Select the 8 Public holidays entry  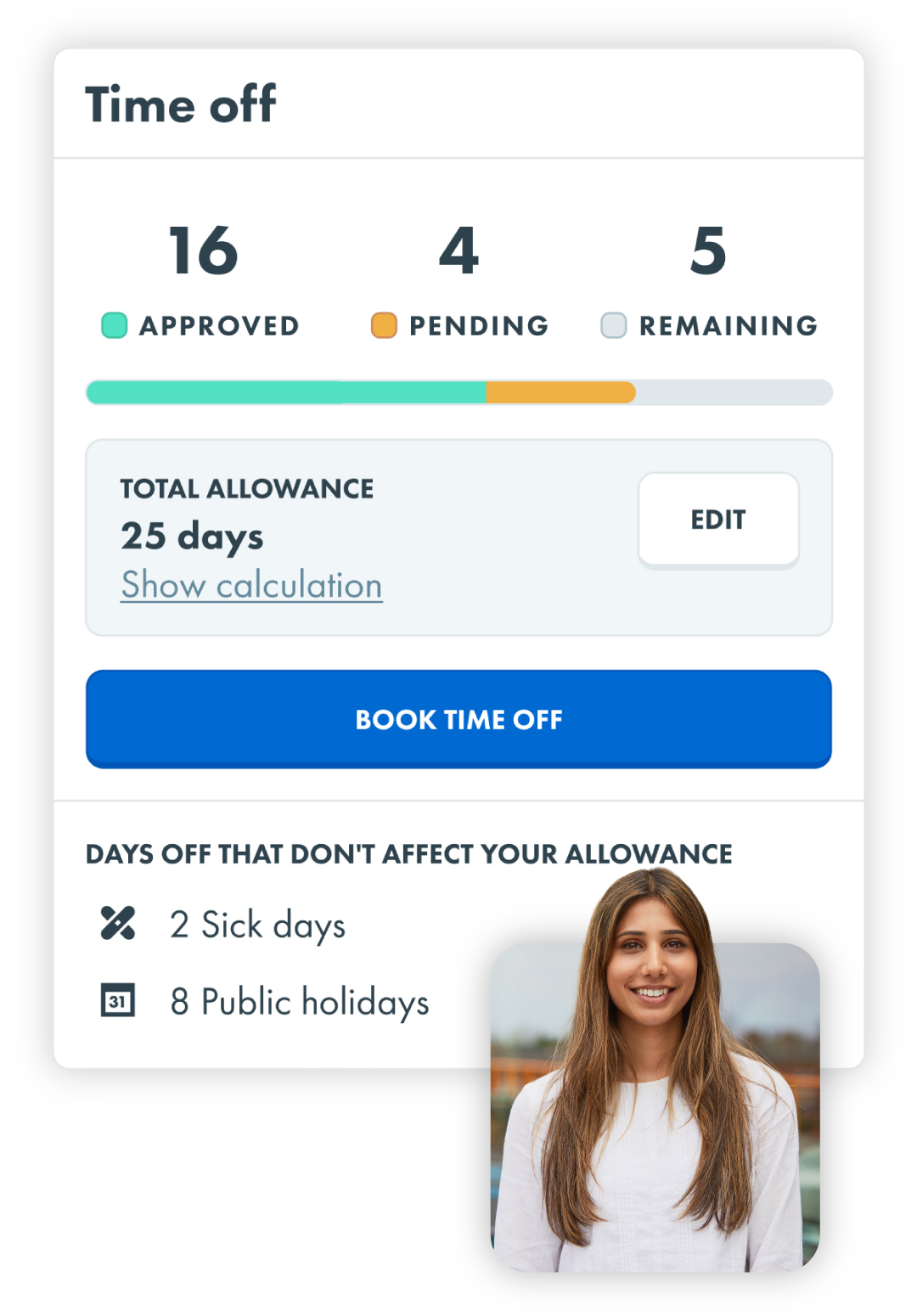(x=300, y=1002)
